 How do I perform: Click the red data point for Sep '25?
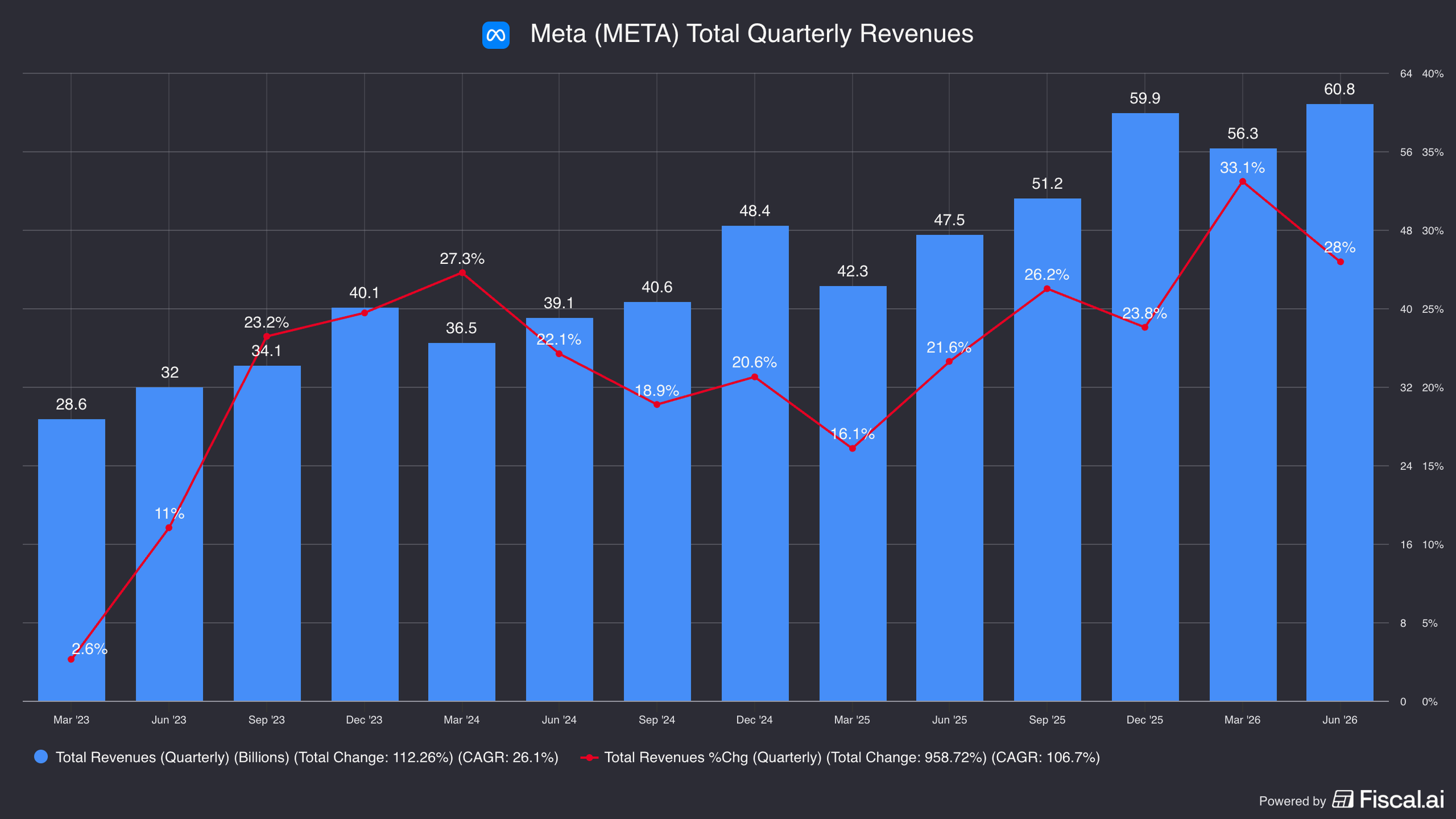tap(1047, 289)
